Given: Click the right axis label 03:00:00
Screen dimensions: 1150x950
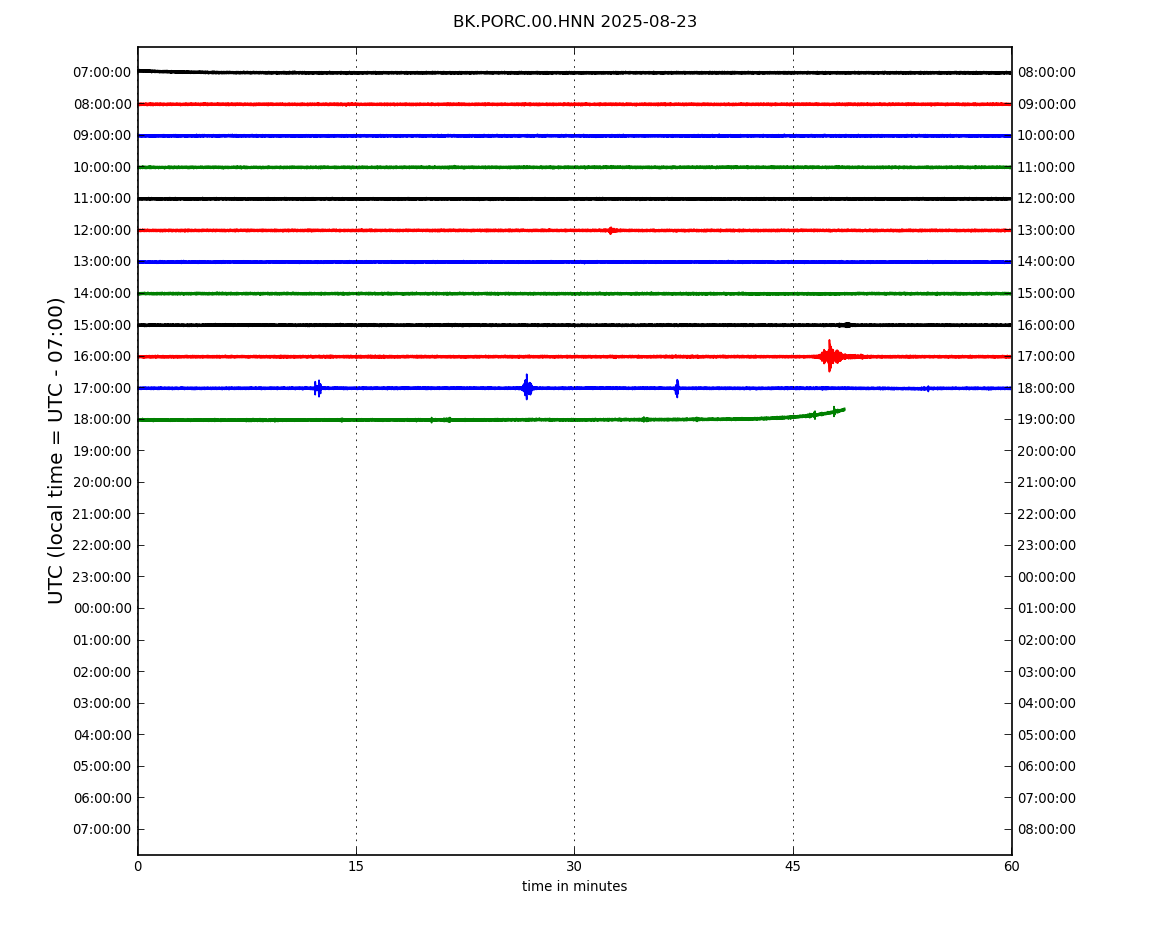Looking at the screenshot, I should (1047, 672).
